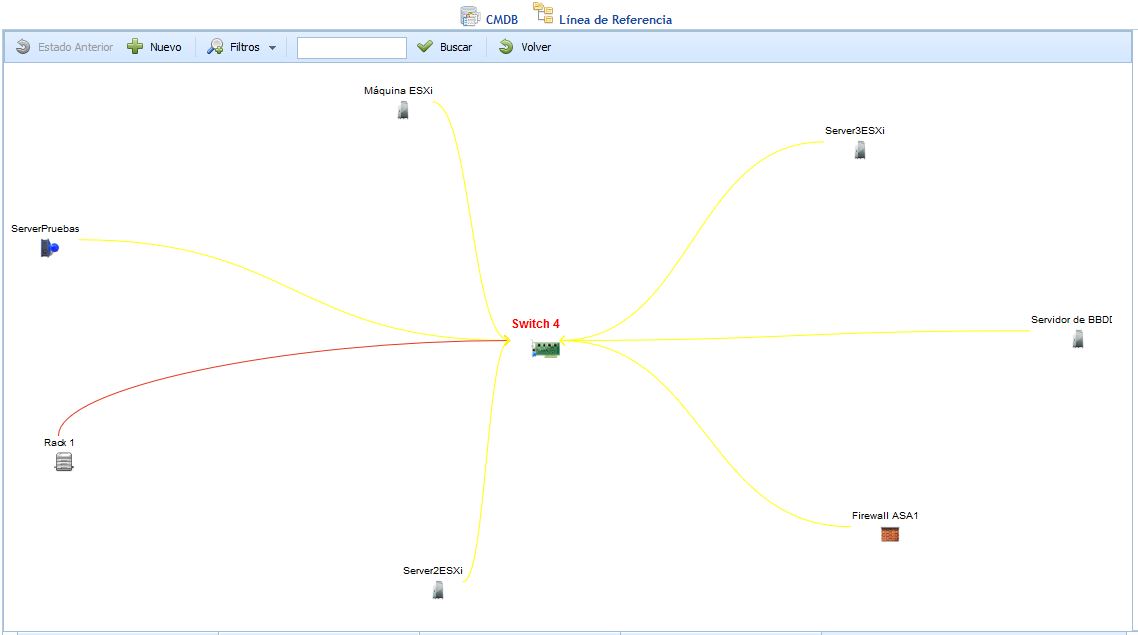This screenshot has height=635, width=1138.
Task: Select the Server3ESXi node icon
Action: (859, 150)
